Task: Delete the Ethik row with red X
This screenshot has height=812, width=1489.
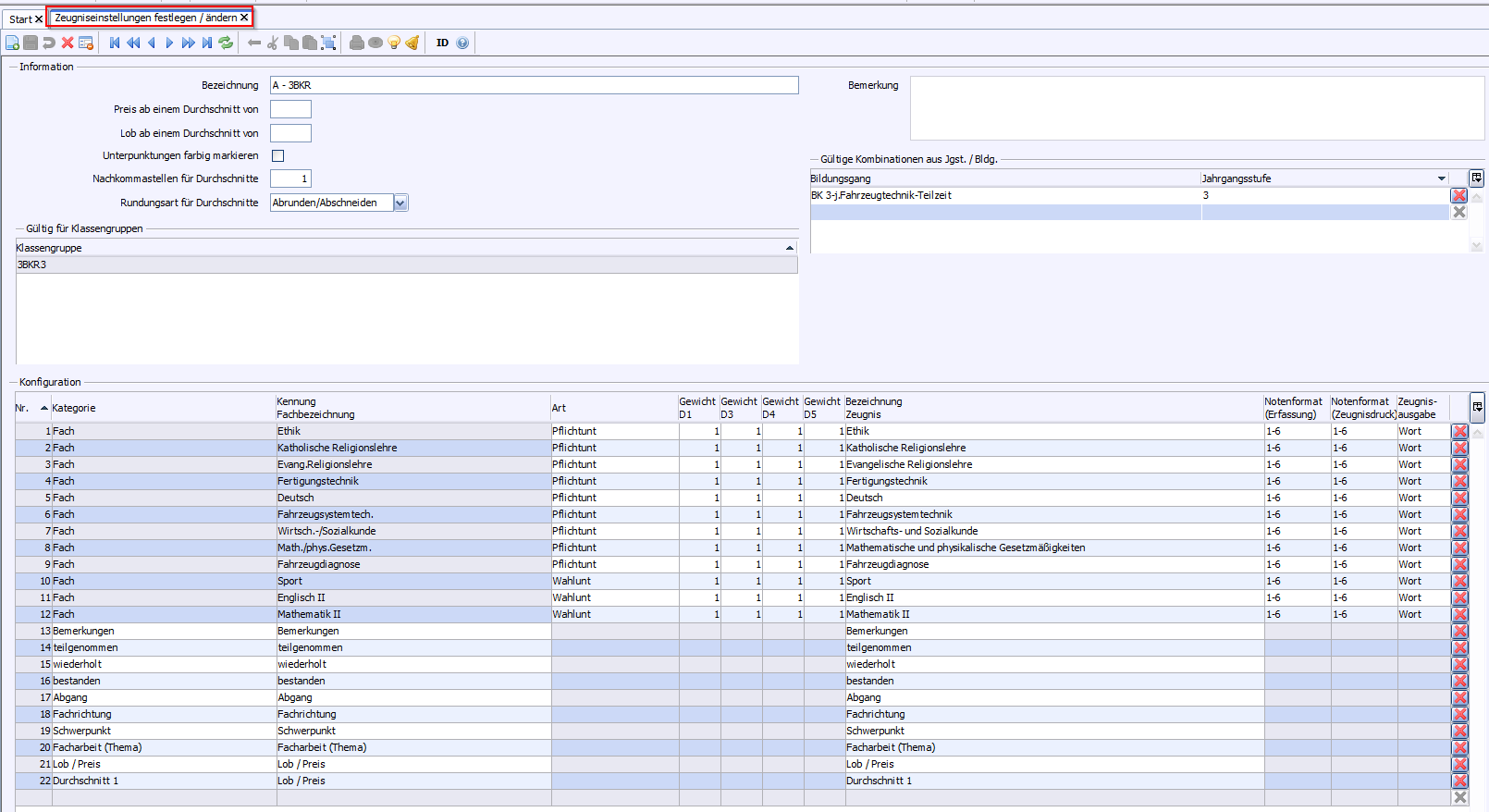Action: pyautogui.click(x=1459, y=431)
